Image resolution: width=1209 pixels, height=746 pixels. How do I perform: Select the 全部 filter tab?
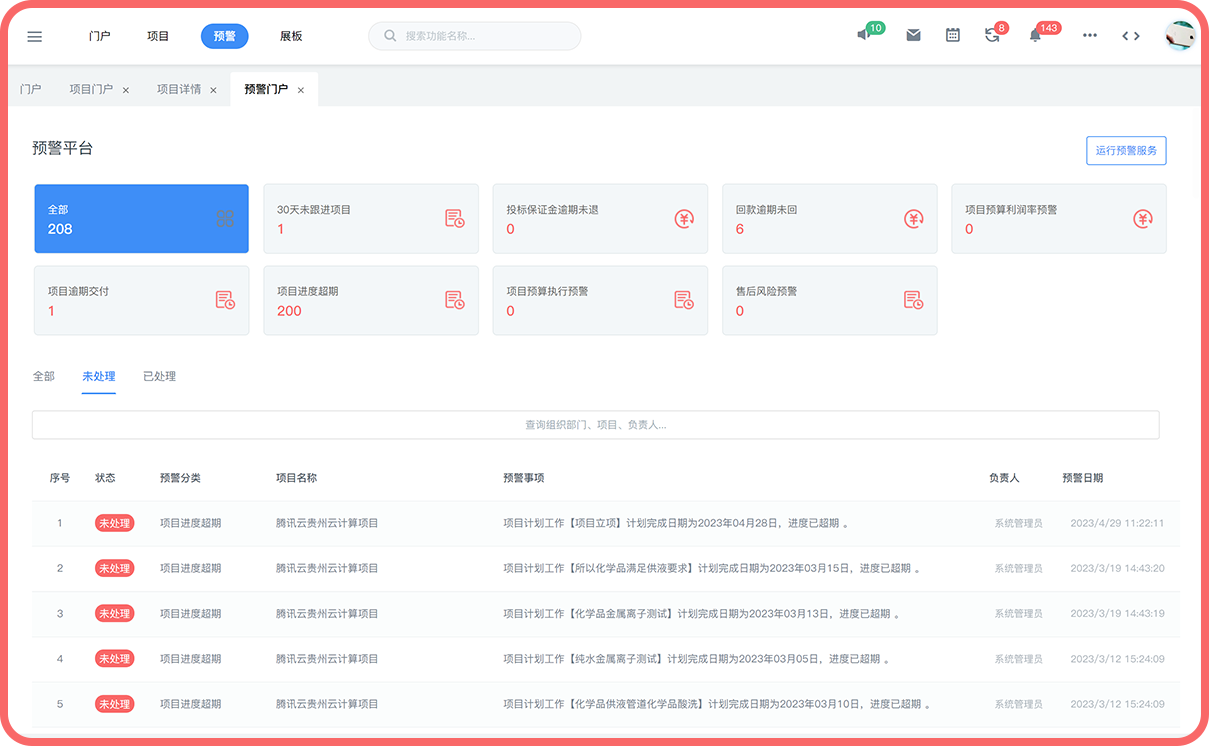click(x=44, y=376)
